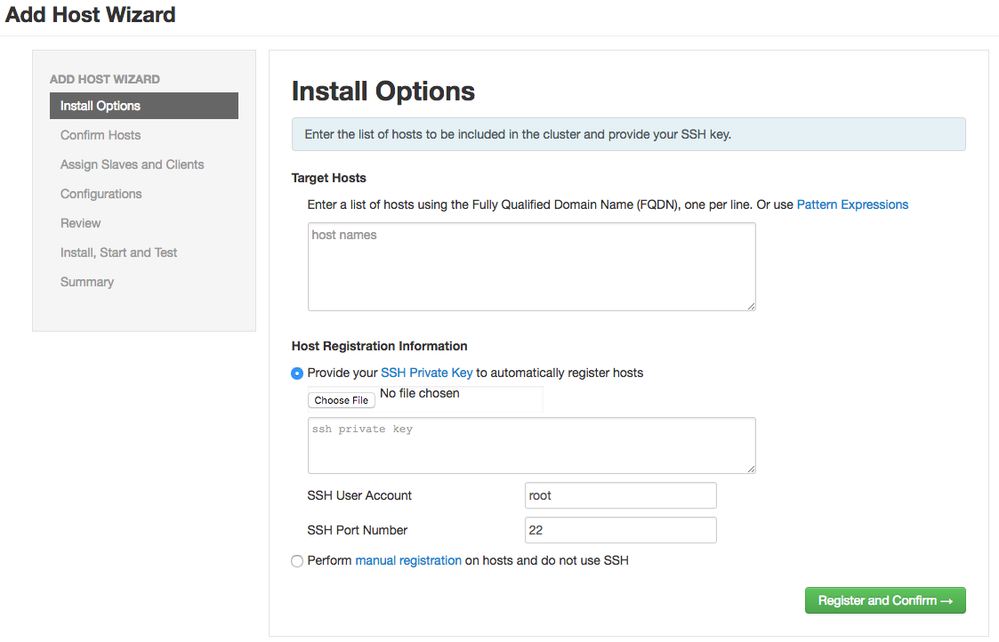The height and width of the screenshot is (642, 999).
Task: Open Assign Slaves and Clients step
Action: coord(132,164)
